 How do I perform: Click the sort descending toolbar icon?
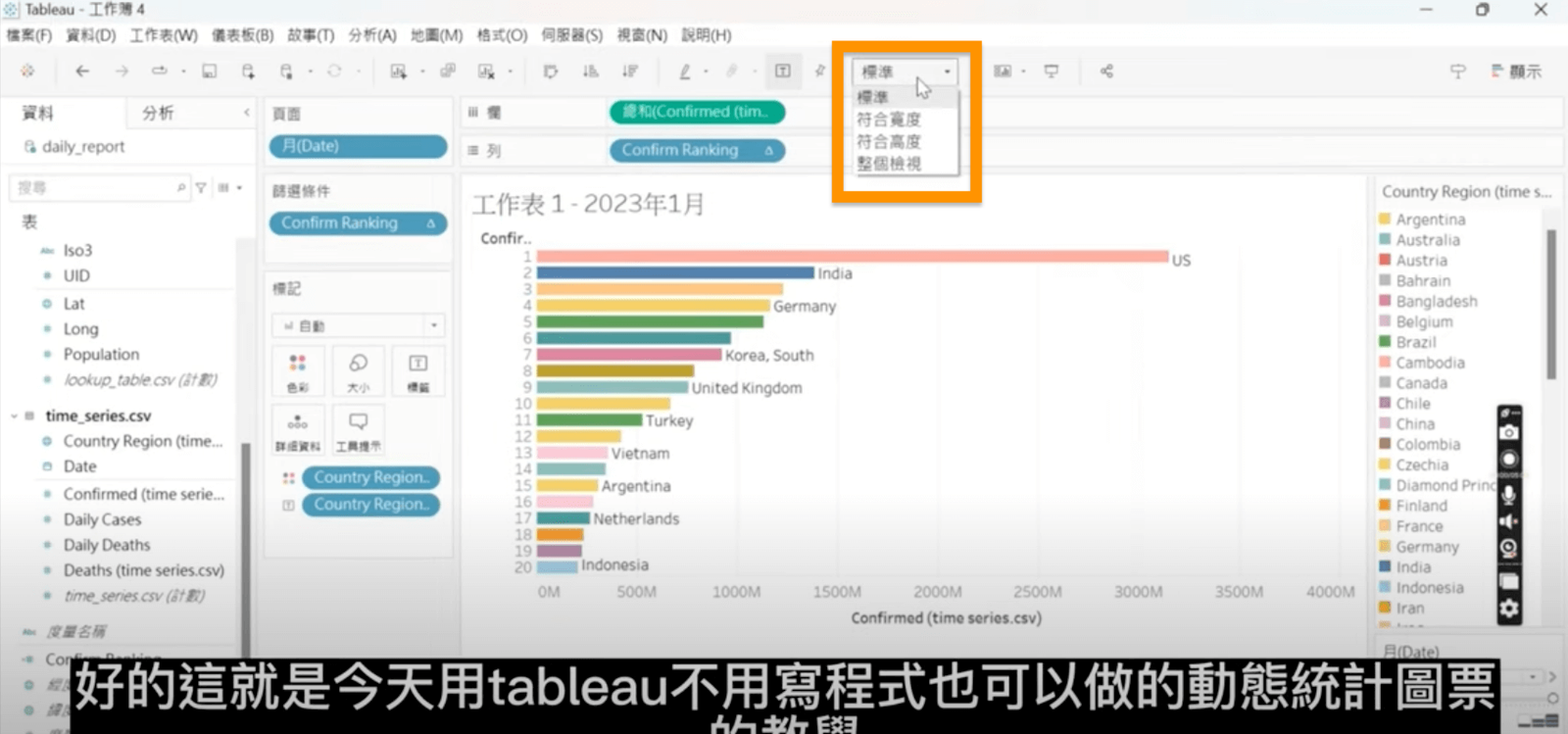[629, 72]
